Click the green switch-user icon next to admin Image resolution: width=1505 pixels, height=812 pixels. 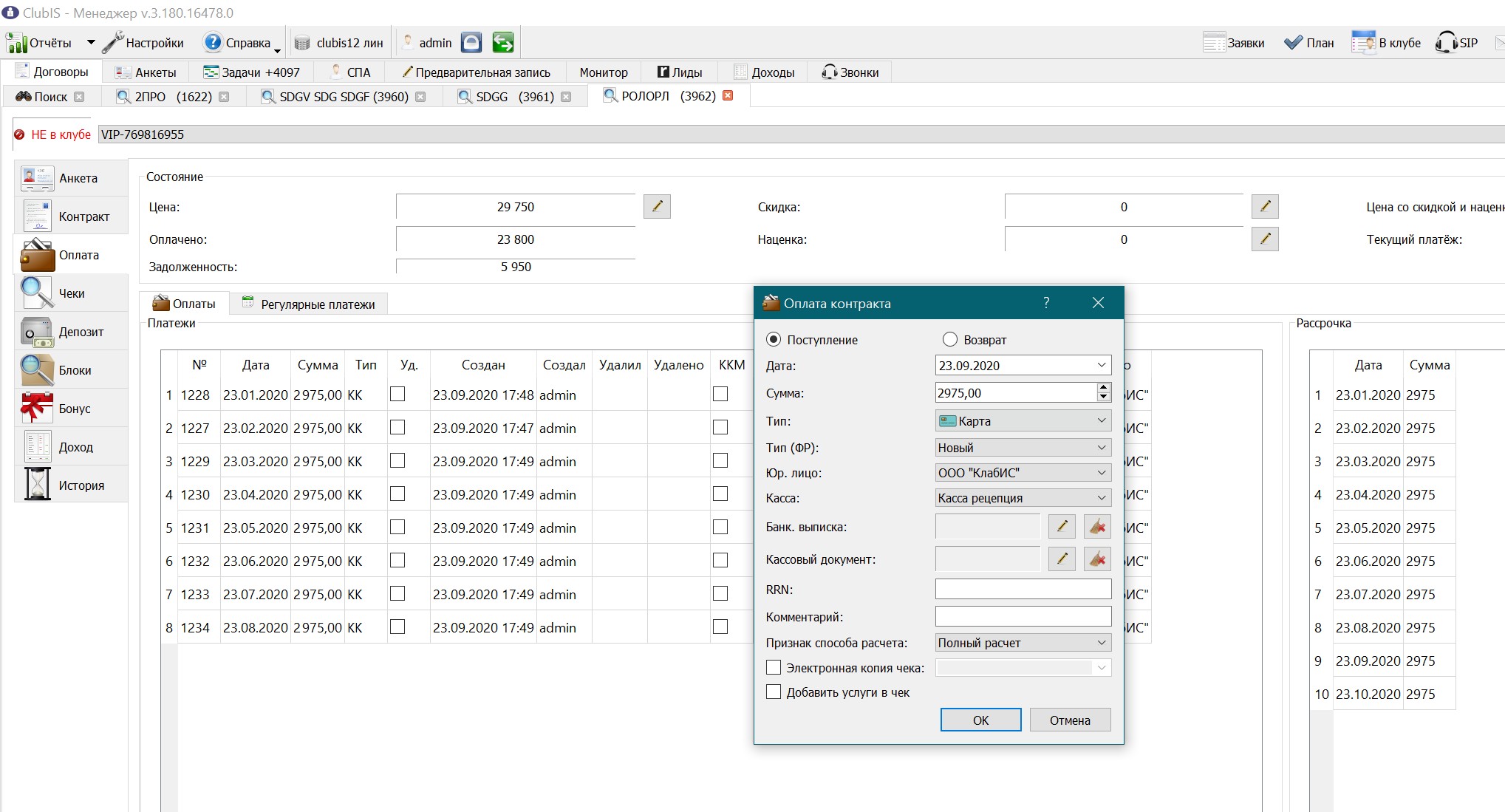pos(502,42)
